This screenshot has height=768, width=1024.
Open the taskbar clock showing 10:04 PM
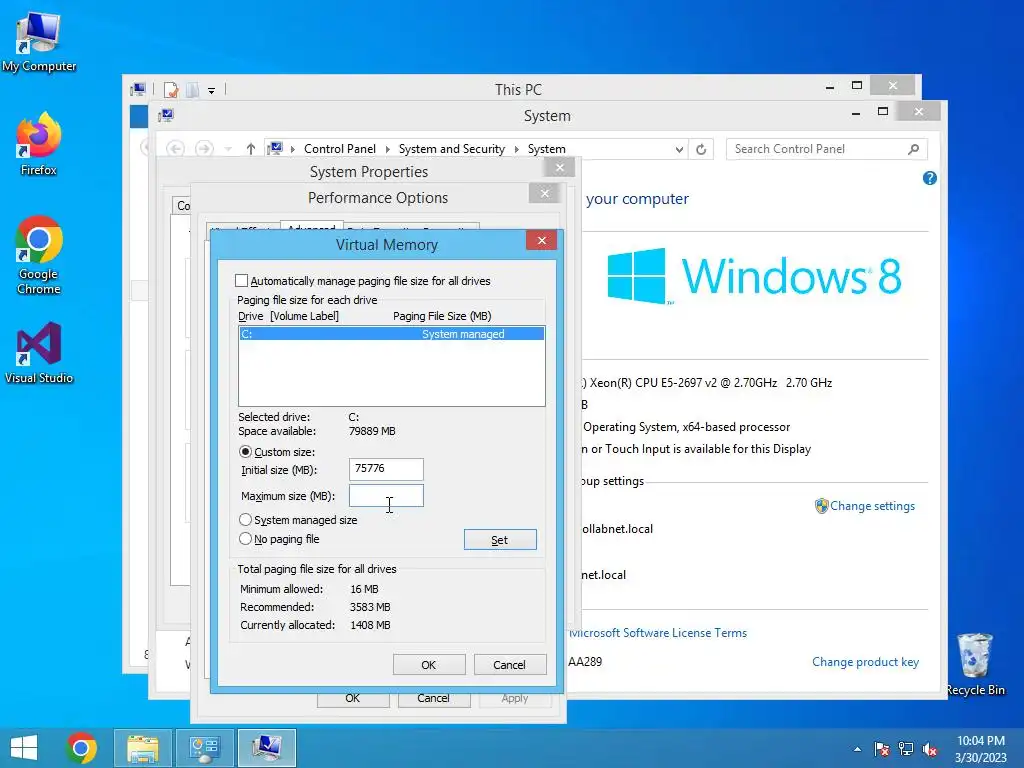tap(980, 748)
